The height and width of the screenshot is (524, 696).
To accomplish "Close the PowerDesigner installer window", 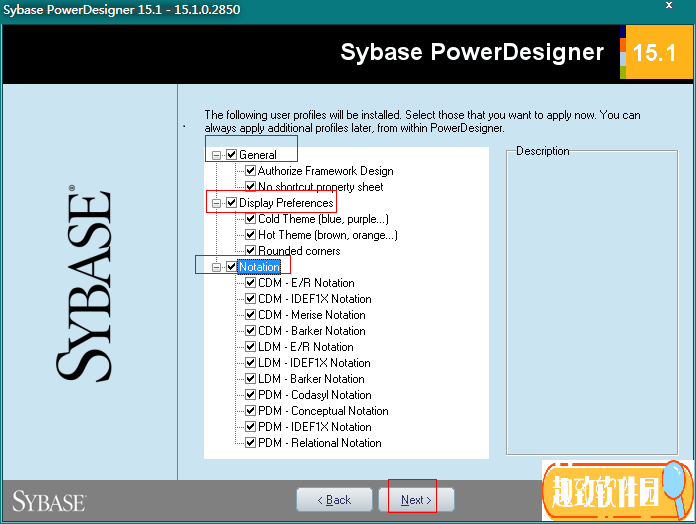I will pyautogui.click(x=669, y=5).
